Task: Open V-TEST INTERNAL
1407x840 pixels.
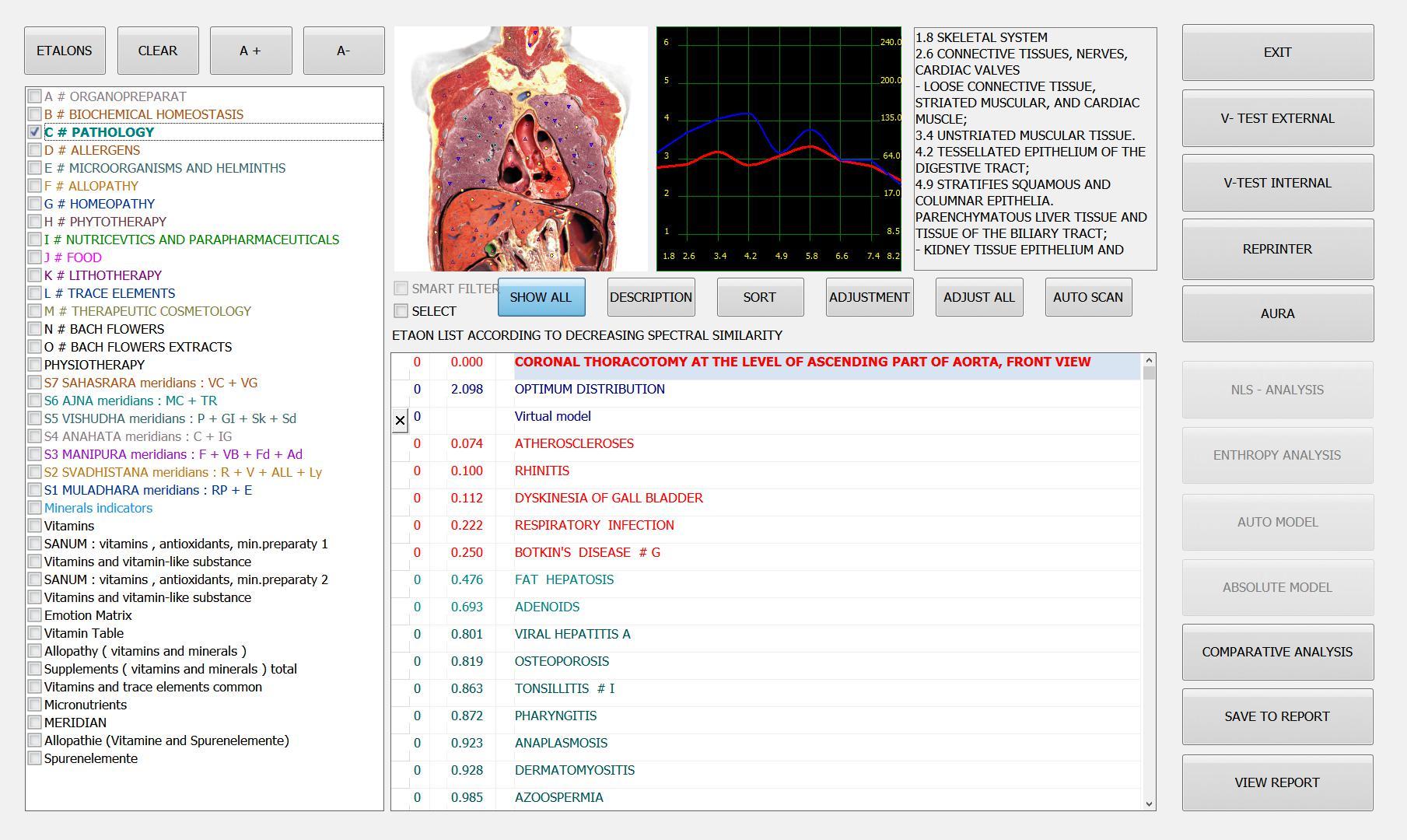Action: click(x=1278, y=183)
